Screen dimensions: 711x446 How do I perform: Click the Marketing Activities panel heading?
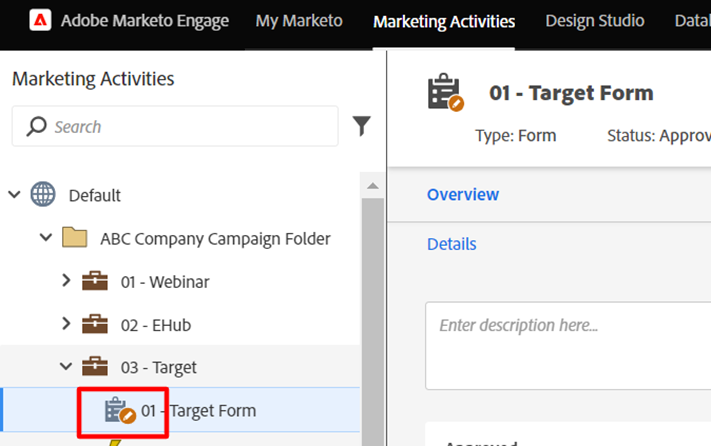point(93,79)
